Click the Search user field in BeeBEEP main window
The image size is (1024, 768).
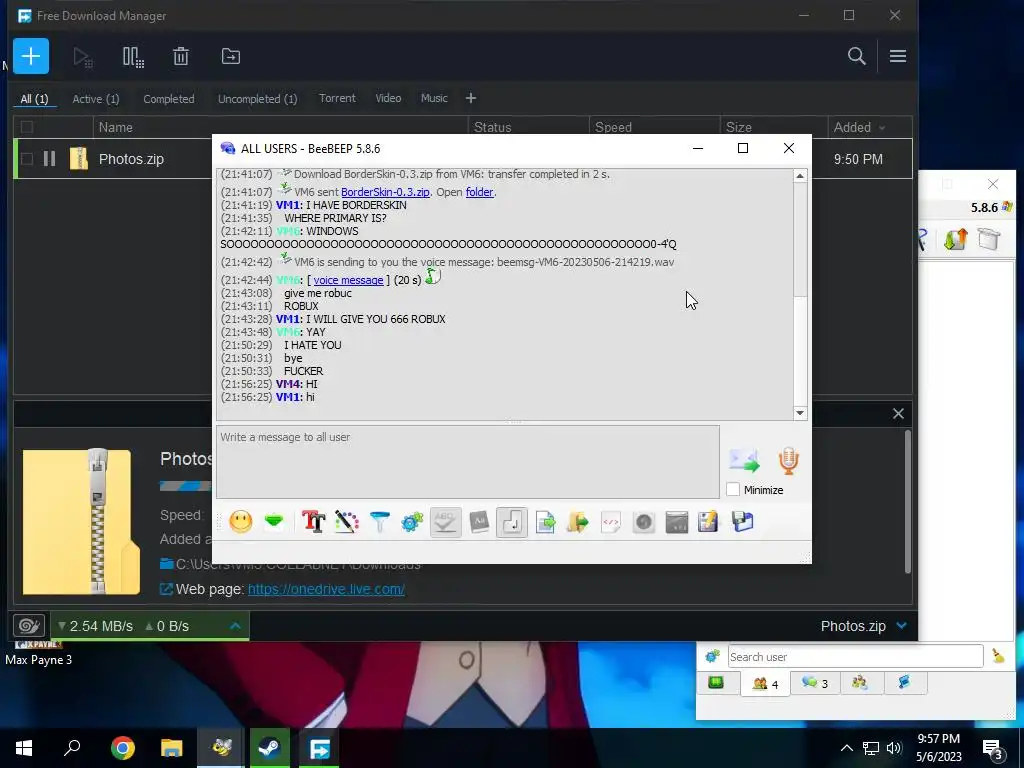[x=855, y=656]
